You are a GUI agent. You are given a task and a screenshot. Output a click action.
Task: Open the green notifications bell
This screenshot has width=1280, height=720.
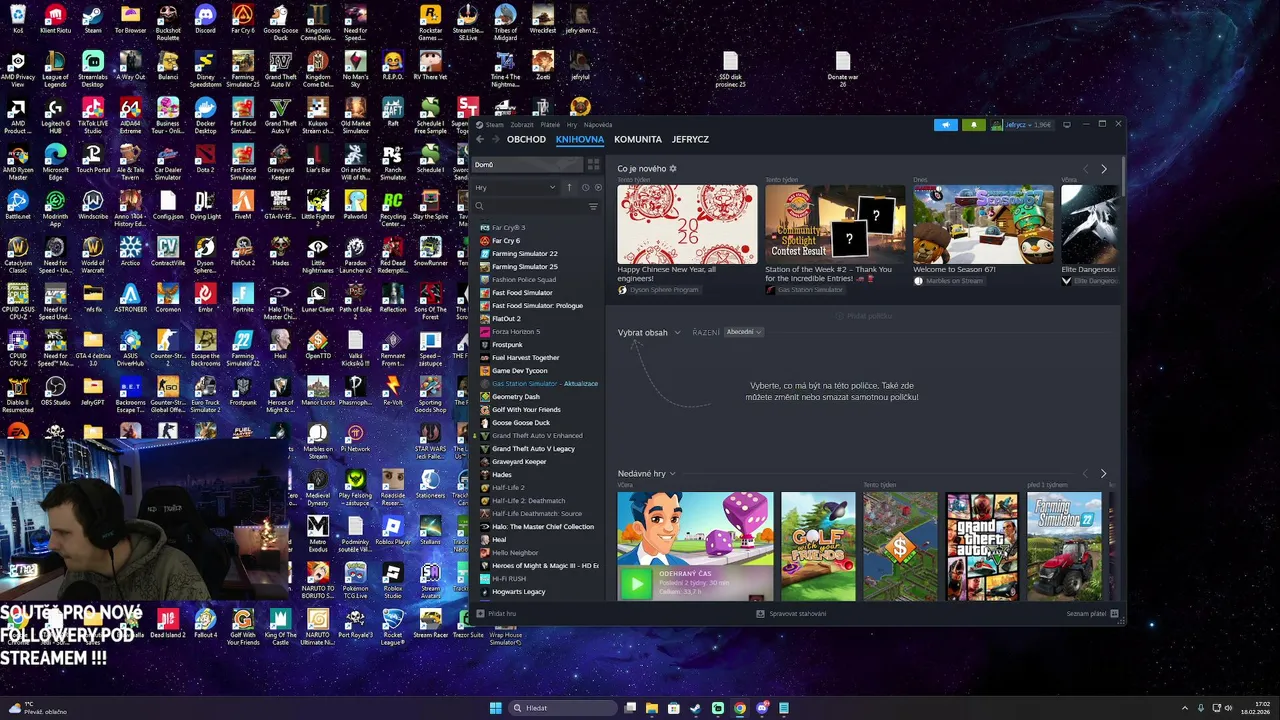974,125
